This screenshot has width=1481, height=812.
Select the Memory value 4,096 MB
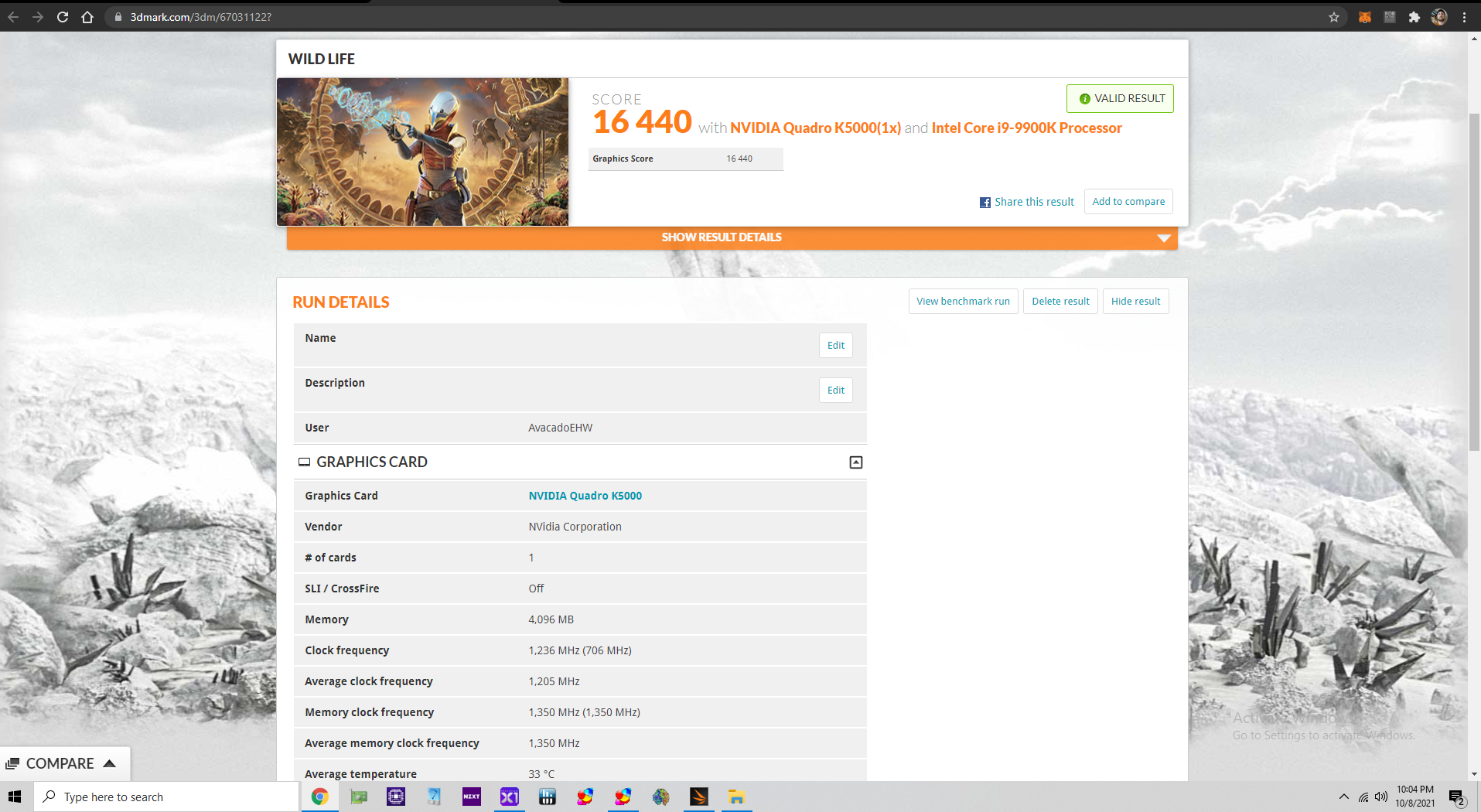pos(551,619)
